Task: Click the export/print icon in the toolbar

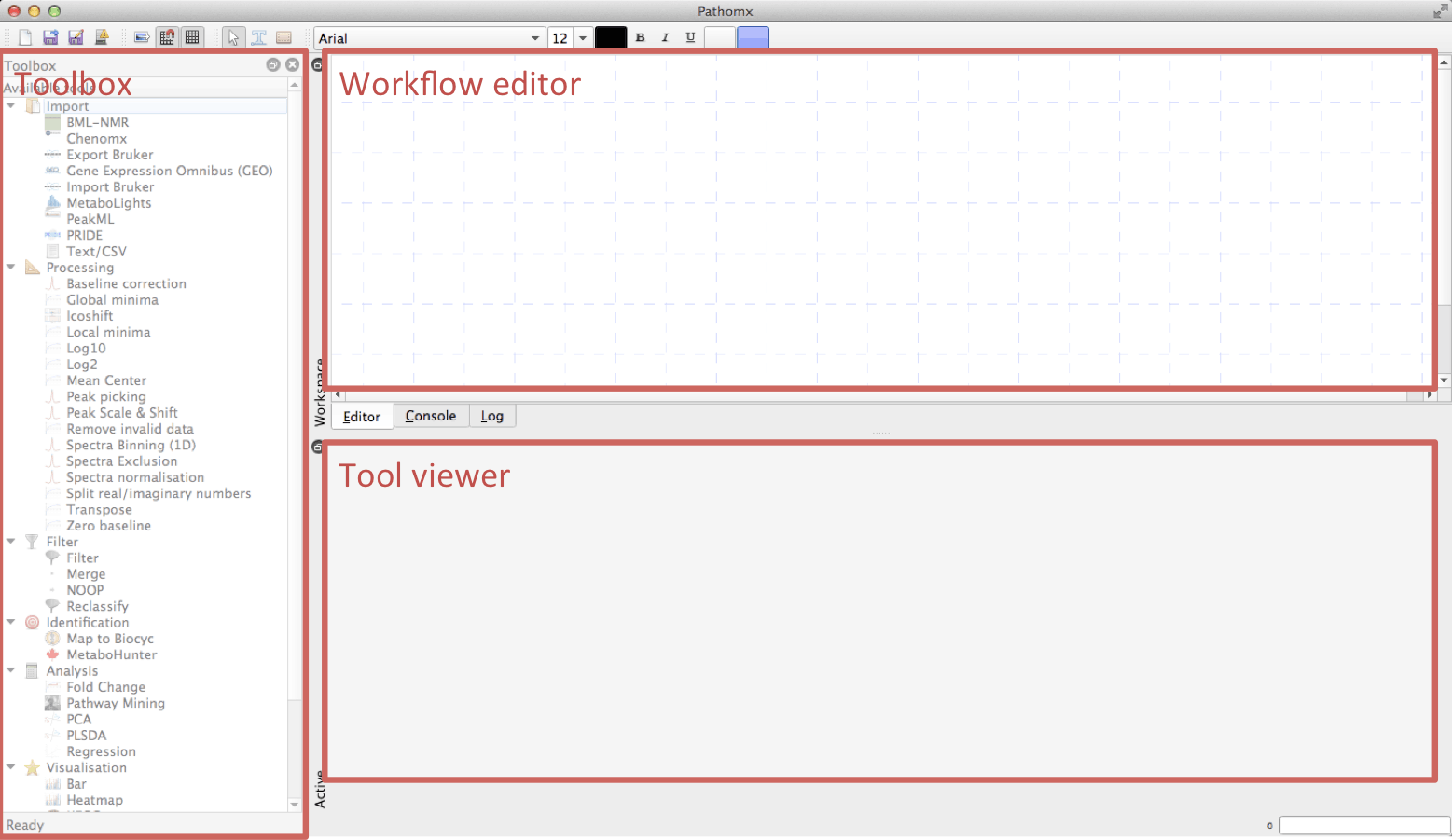Action: pyautogui.click(x=142, y=36)
